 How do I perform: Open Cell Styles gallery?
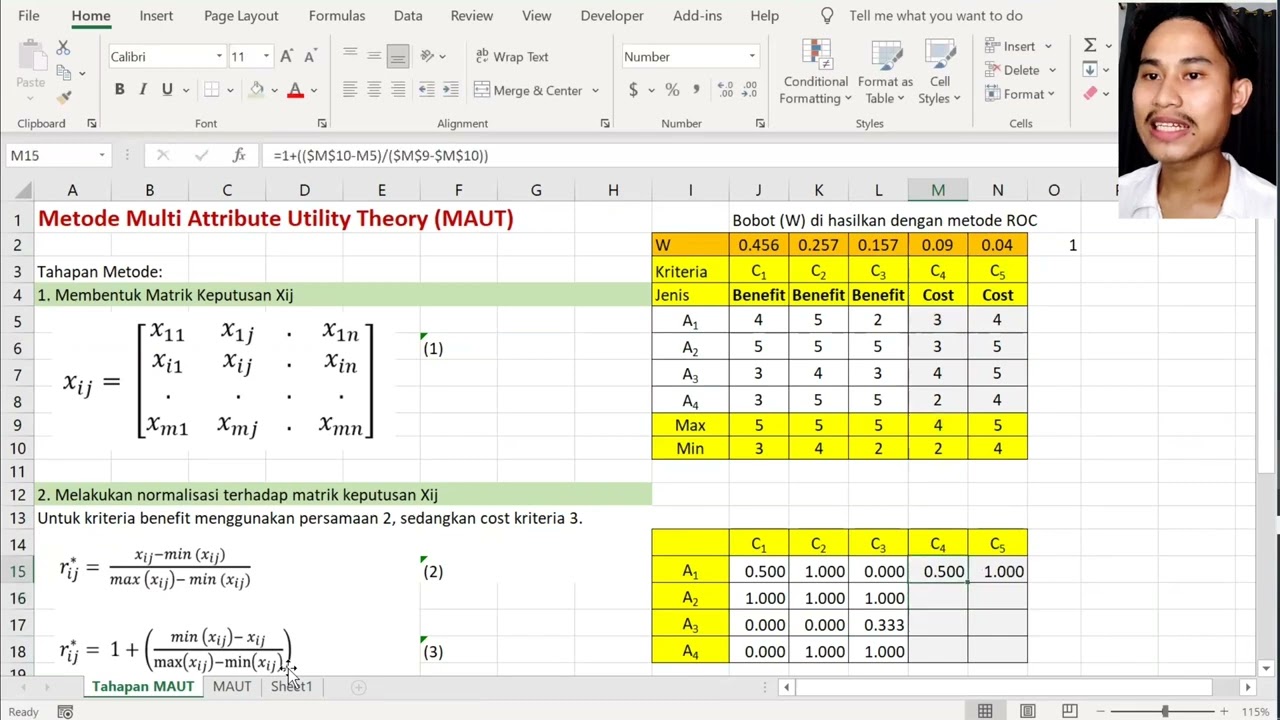click(x=940, y=72)
